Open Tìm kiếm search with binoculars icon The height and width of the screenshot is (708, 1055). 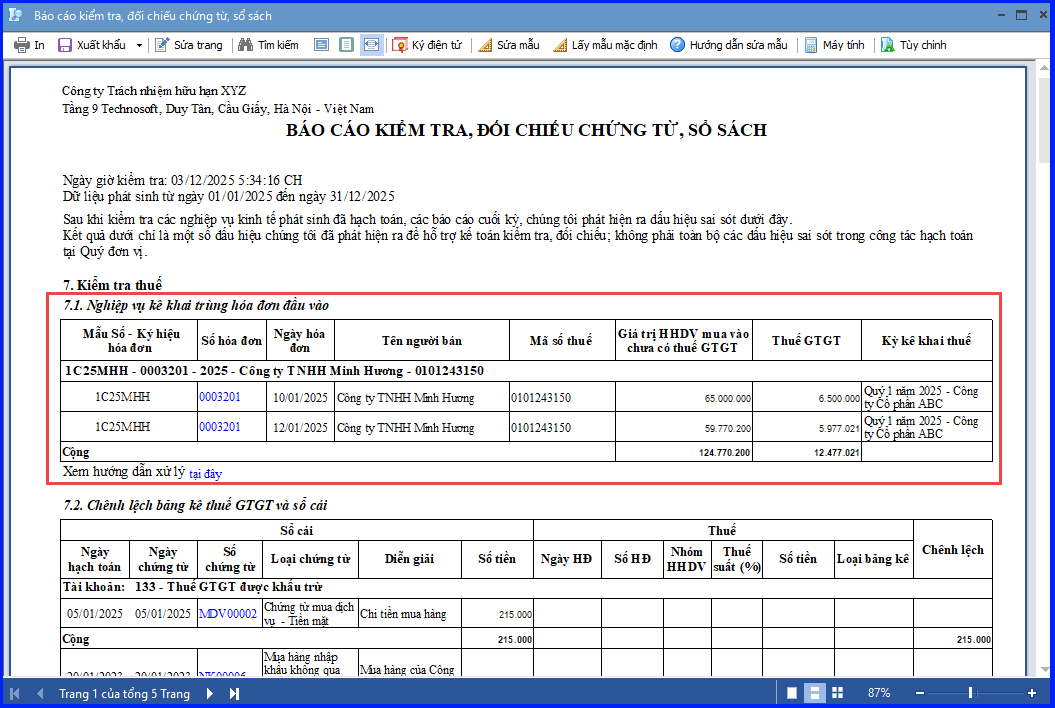pyautogui.click(x=268, y=45)
